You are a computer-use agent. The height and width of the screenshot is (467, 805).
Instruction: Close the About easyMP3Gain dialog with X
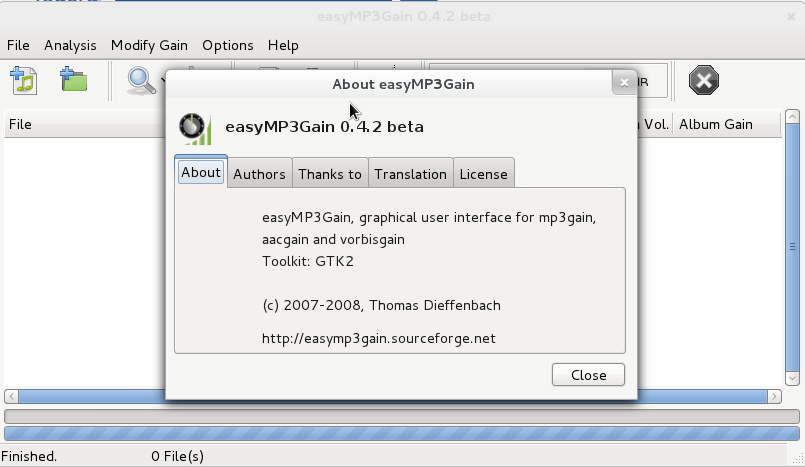click(x=624, y=83)
